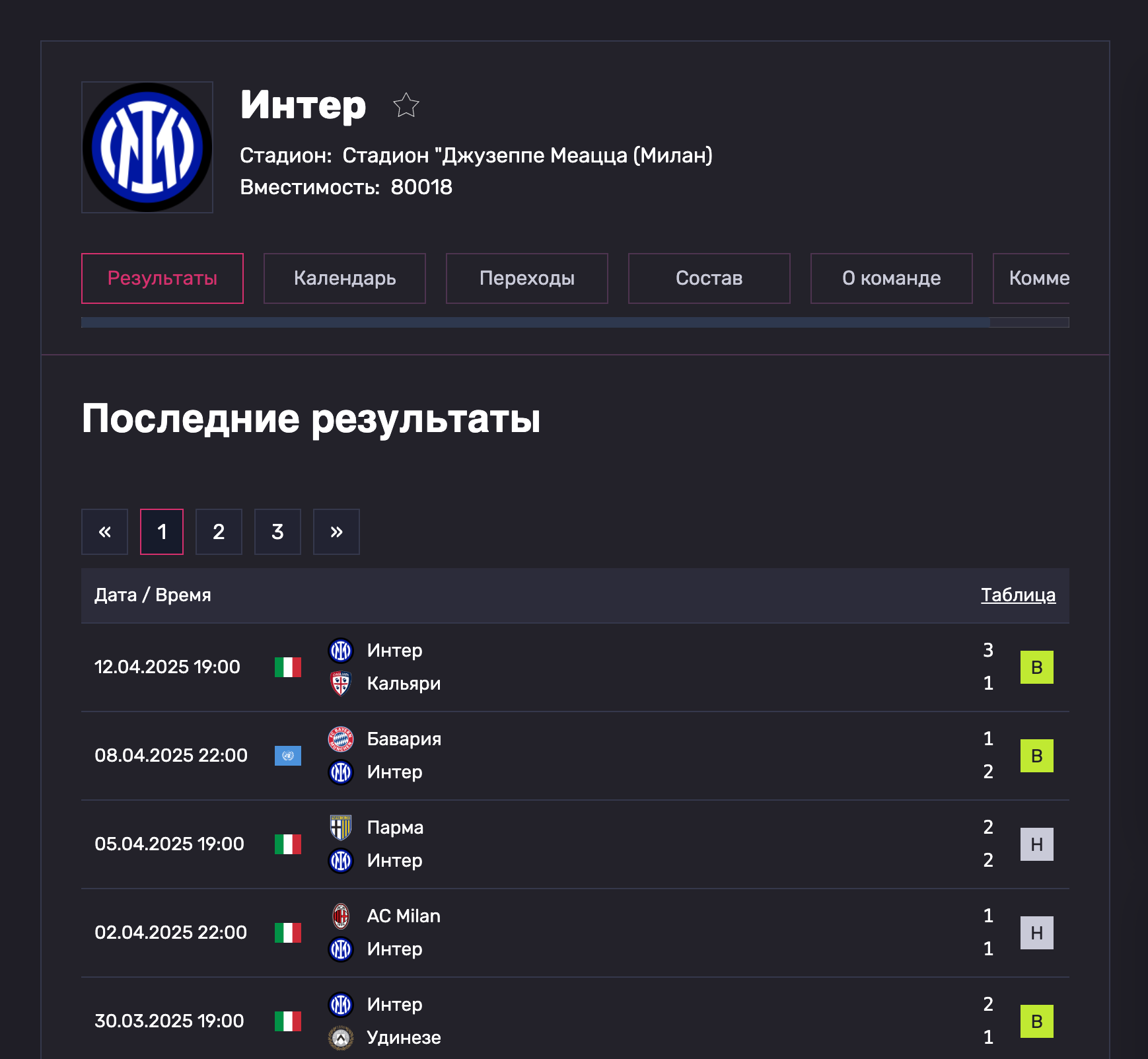Click the Italian flag on the Cagliari match
This screenshot has height=1059, width=1148.
[288, 667]
